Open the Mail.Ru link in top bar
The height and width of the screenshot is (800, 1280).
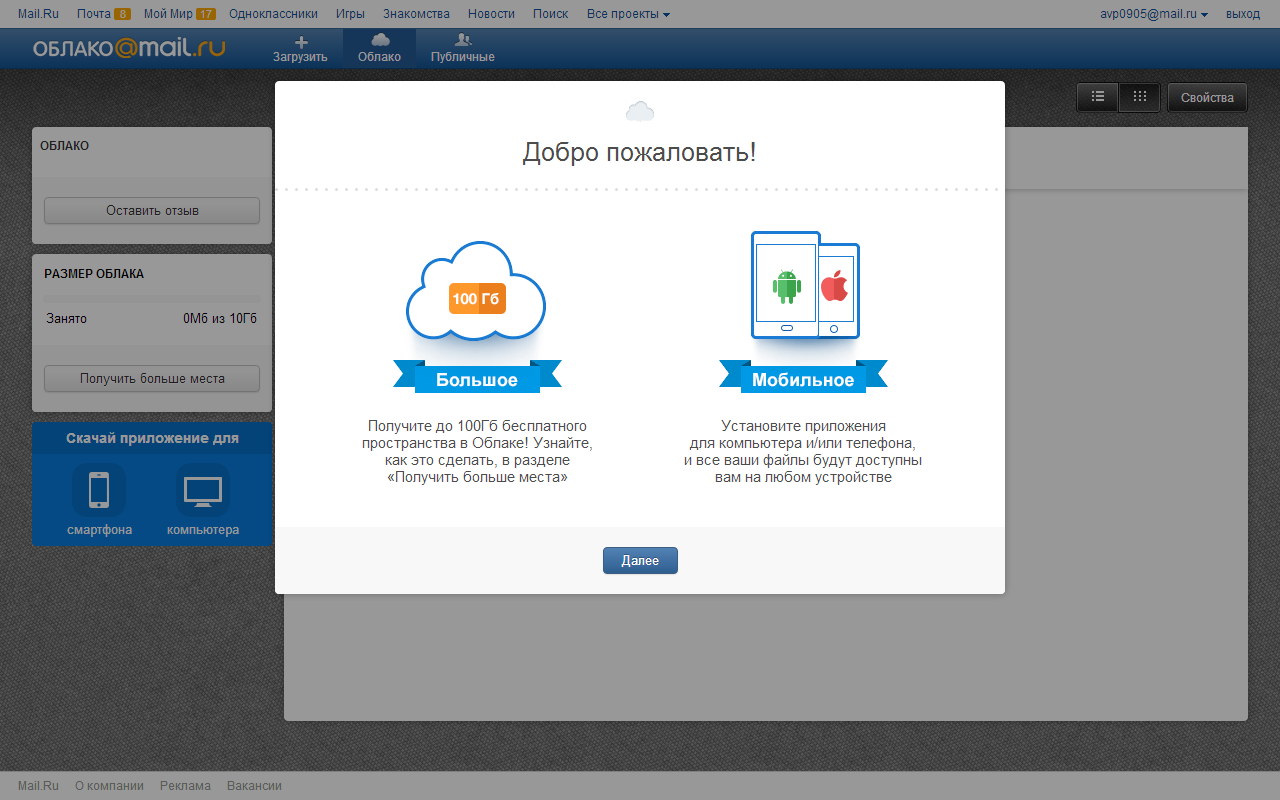[39, 14]
